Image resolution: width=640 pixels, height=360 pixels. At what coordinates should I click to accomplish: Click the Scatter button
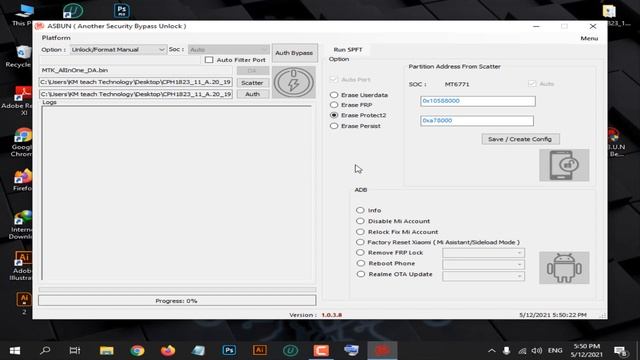coord(252,82)
